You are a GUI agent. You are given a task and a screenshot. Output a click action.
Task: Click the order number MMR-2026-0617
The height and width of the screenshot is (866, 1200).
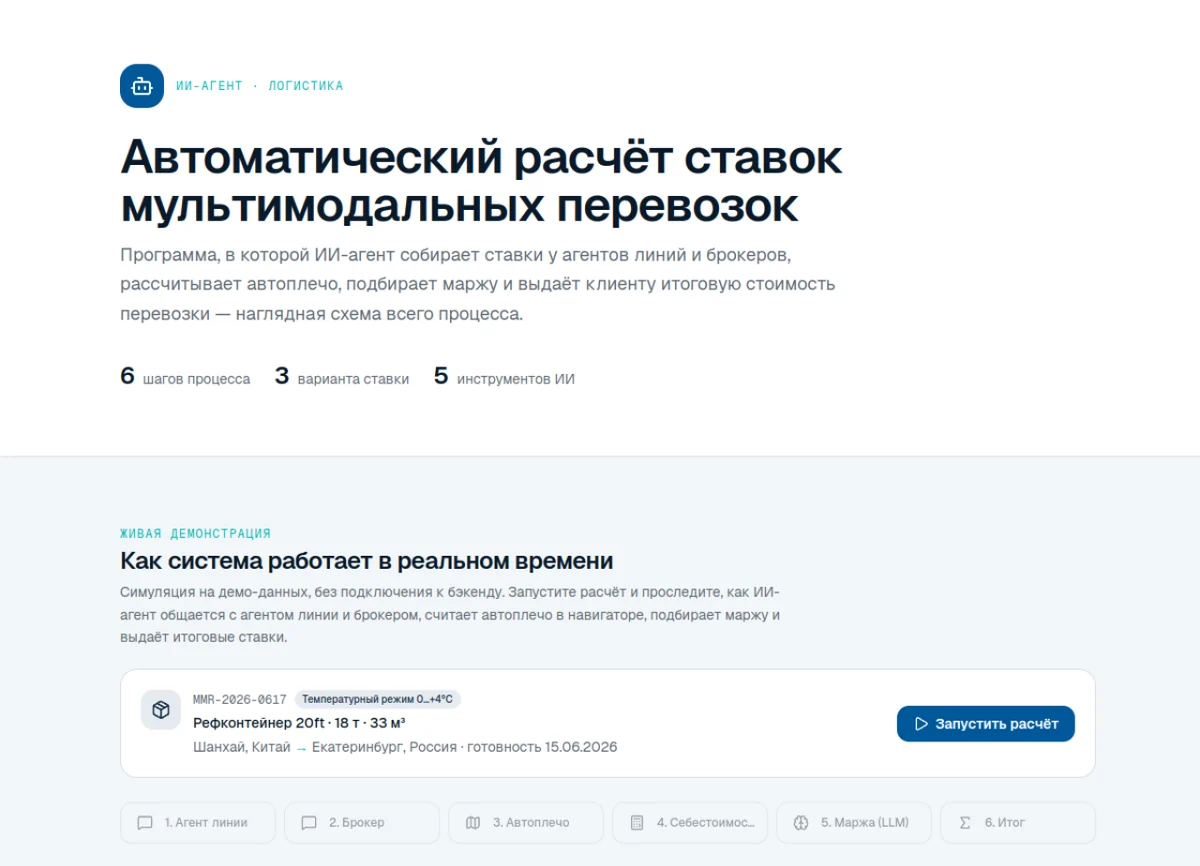(240, 700)
